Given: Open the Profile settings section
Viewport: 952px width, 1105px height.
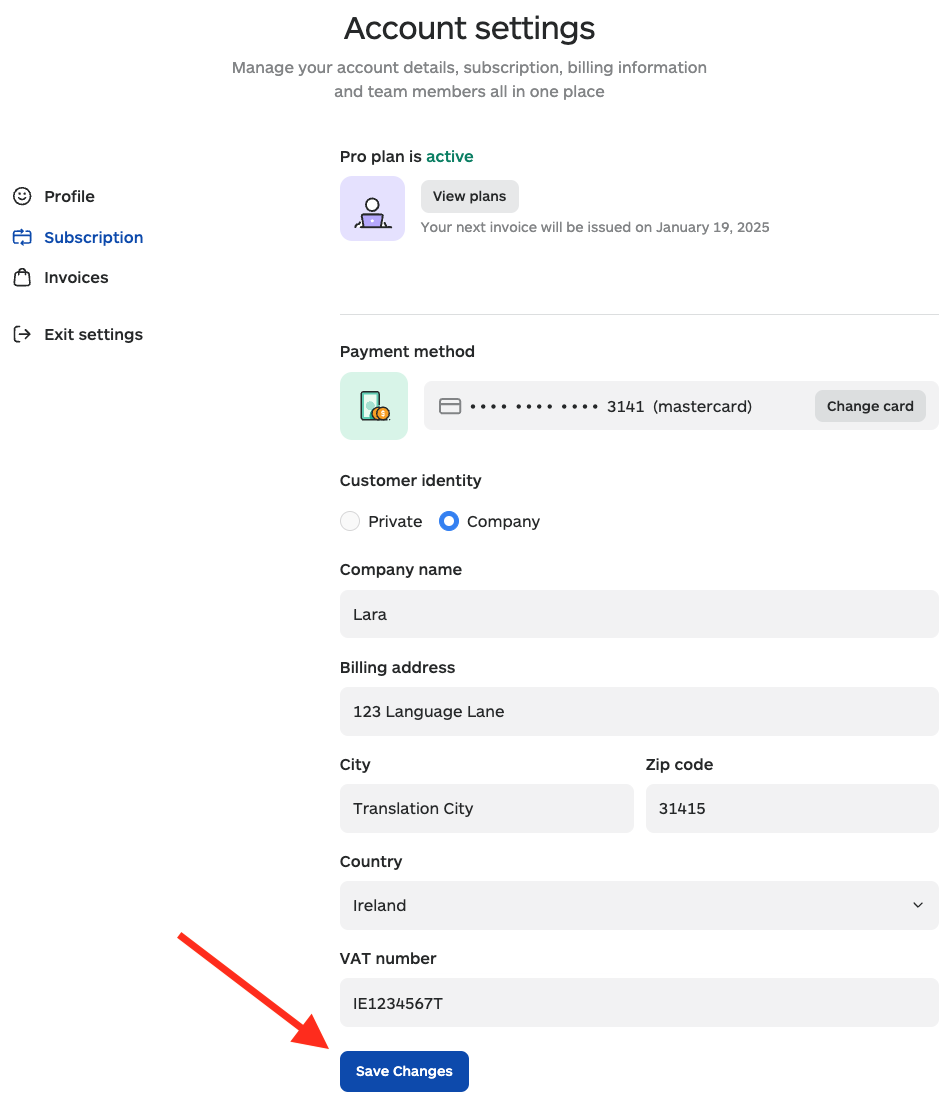Looking at the screenshot, I should (x=69, y=196).
